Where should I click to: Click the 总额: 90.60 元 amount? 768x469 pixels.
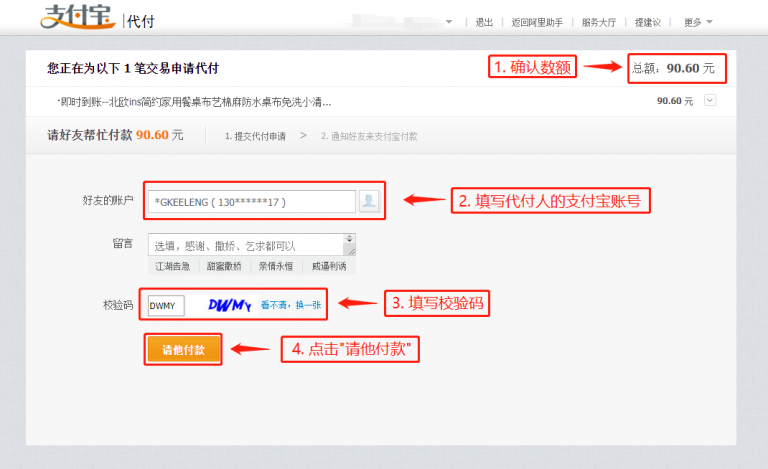click(673, 68)
